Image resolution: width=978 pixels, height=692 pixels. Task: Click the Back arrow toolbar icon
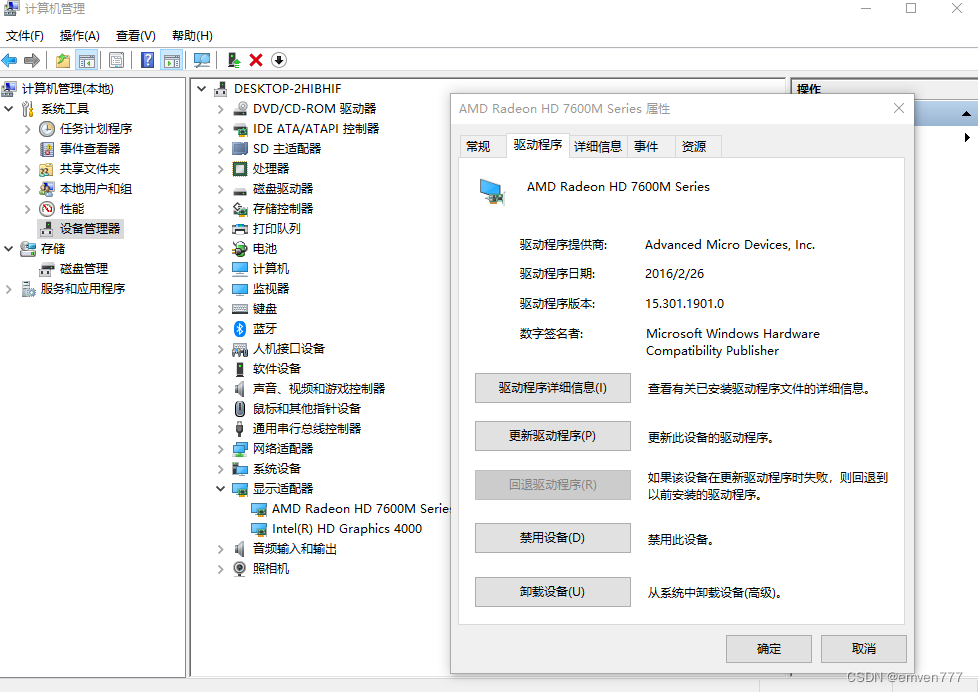[x=9, y=61]
